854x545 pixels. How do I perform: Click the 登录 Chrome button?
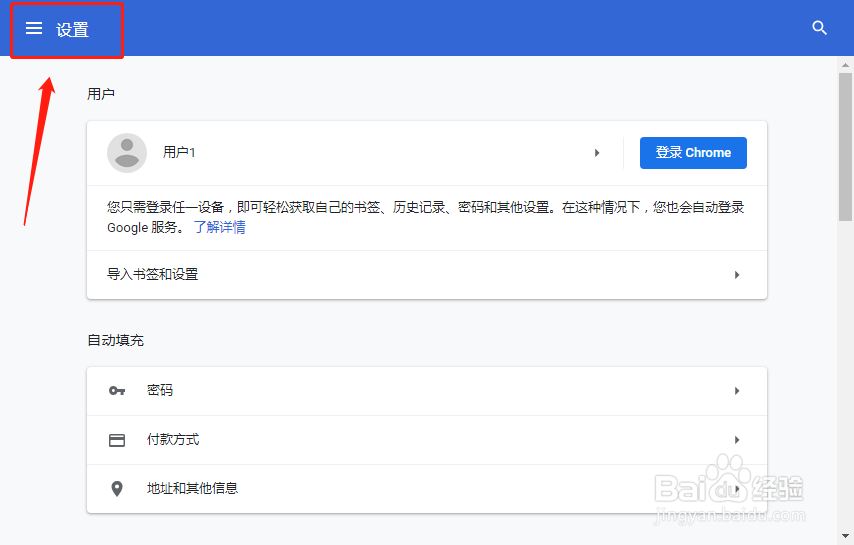pos(693,153)
